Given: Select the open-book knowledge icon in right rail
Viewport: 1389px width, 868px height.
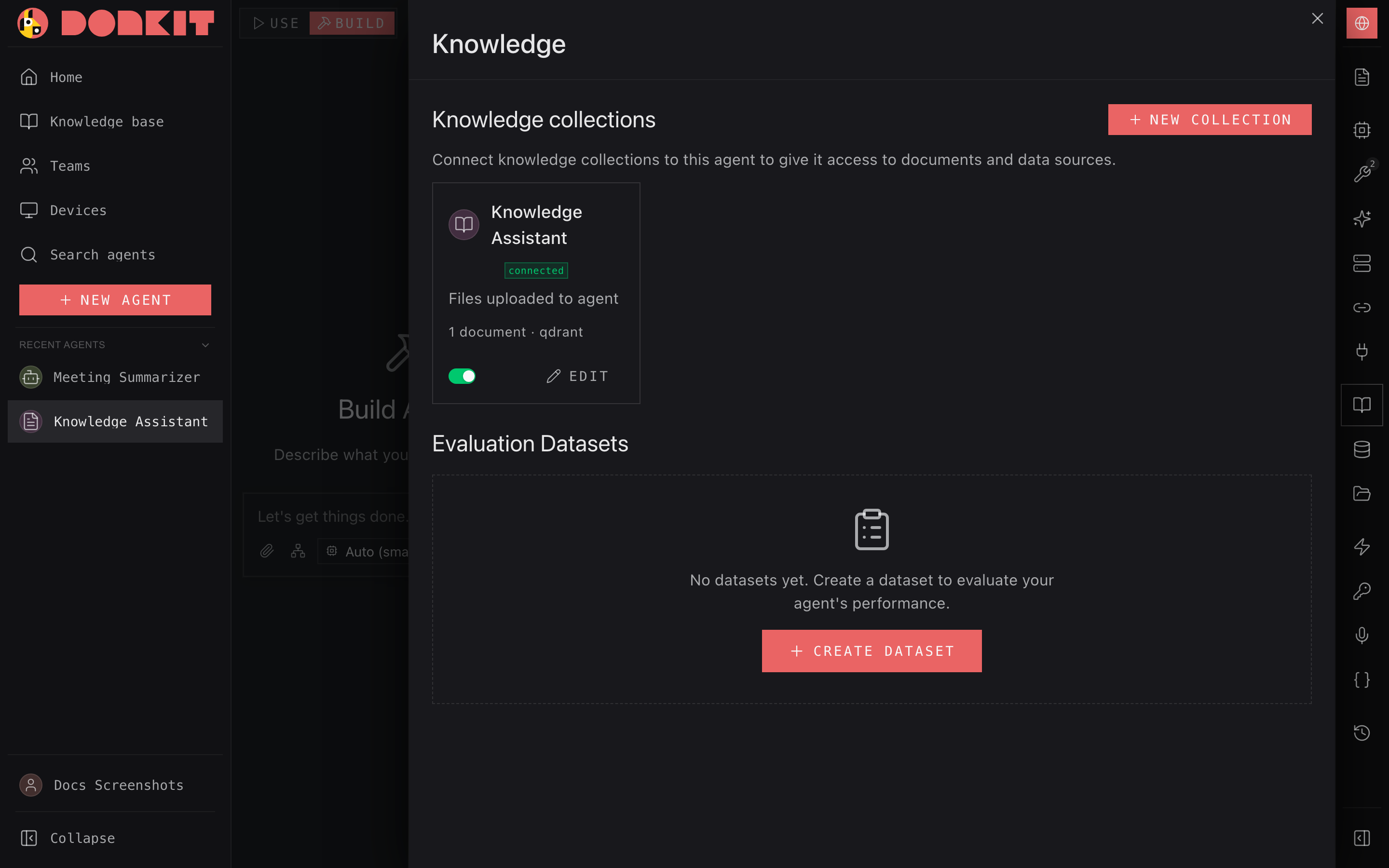Looking at the screenshot, I should [1362, 405].
